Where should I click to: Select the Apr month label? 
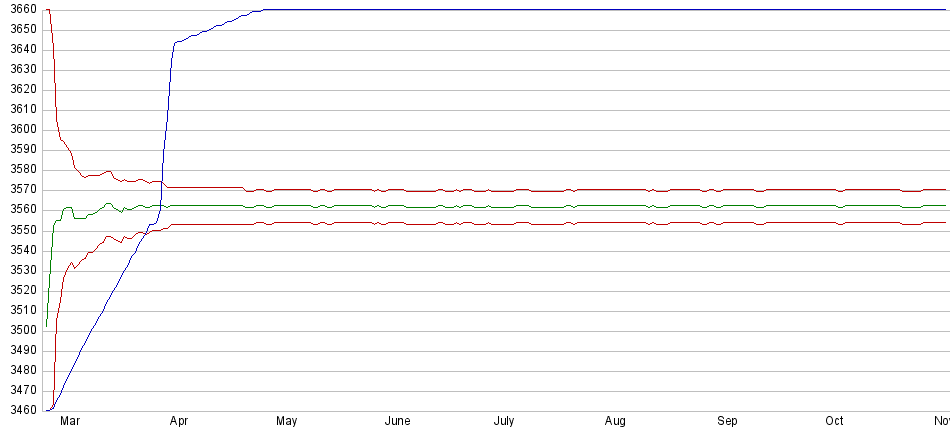coord(179,422)
